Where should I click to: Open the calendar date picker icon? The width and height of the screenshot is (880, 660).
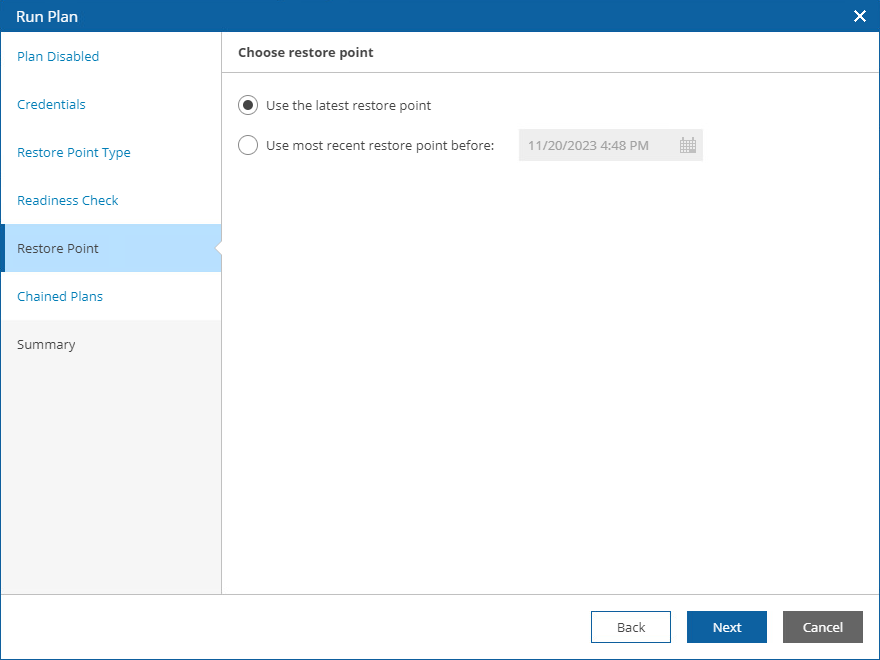tap(688, 145)
